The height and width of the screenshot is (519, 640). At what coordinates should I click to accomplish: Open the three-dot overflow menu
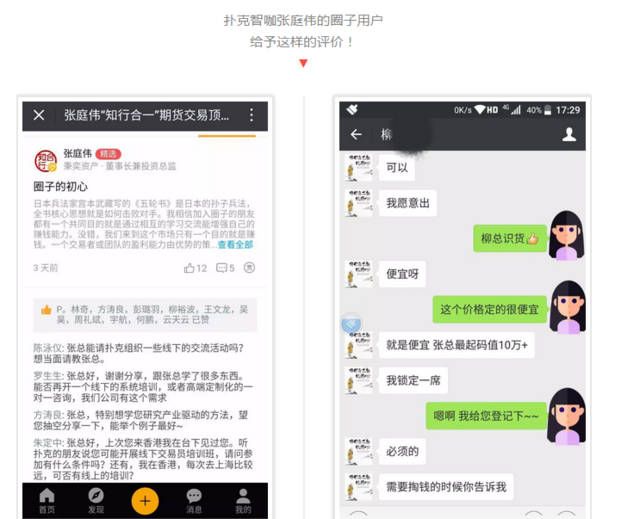(x=251, y=115)
